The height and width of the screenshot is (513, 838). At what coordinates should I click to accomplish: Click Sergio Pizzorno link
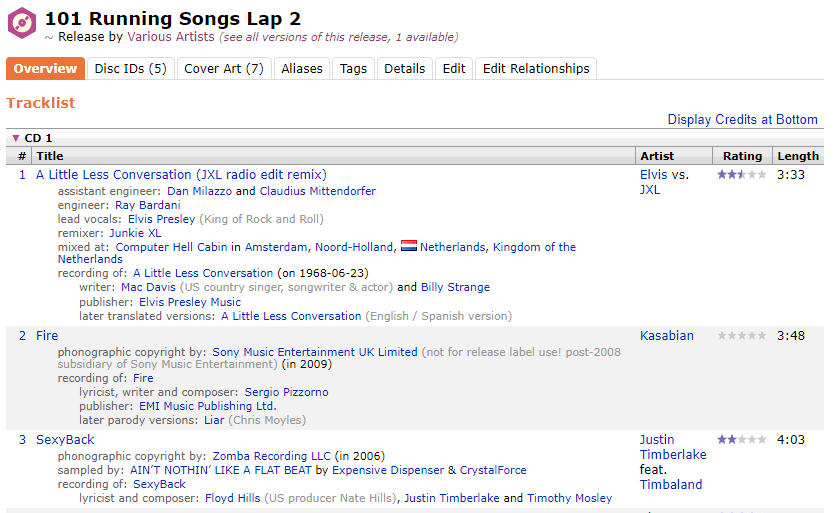(286, 392)
